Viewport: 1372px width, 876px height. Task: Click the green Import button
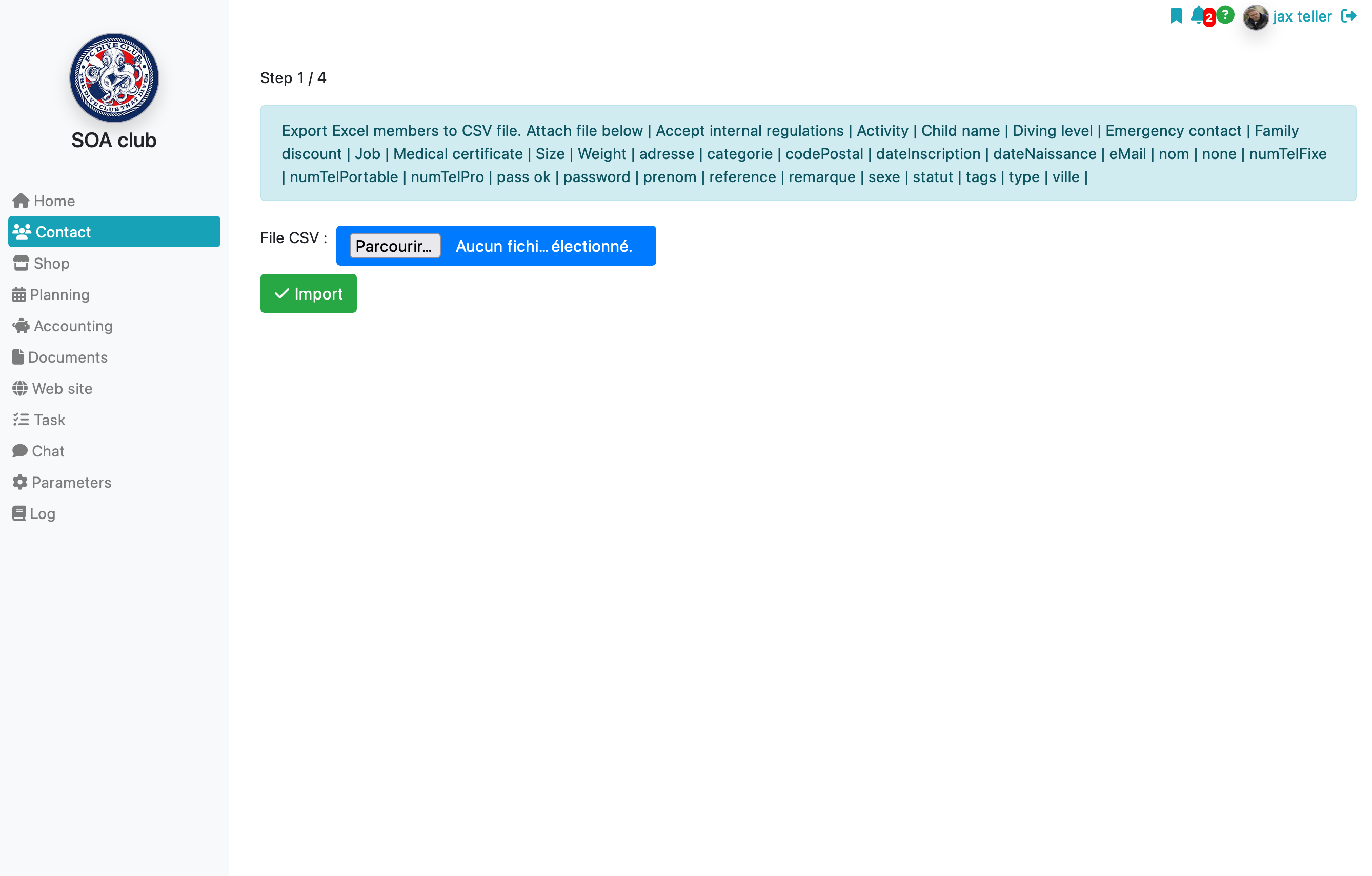click(x=308, y=293)
